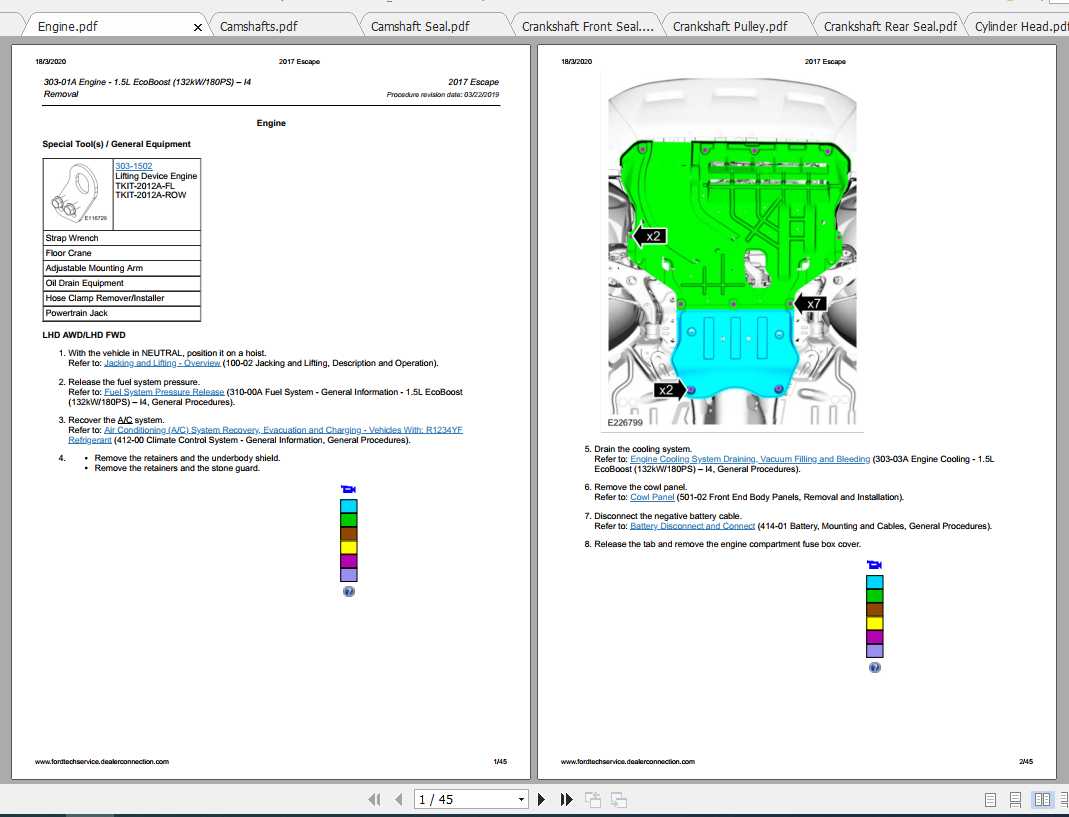Click the next page arrow
This screenshot has height=817, width=1069.
coord(542,799)
